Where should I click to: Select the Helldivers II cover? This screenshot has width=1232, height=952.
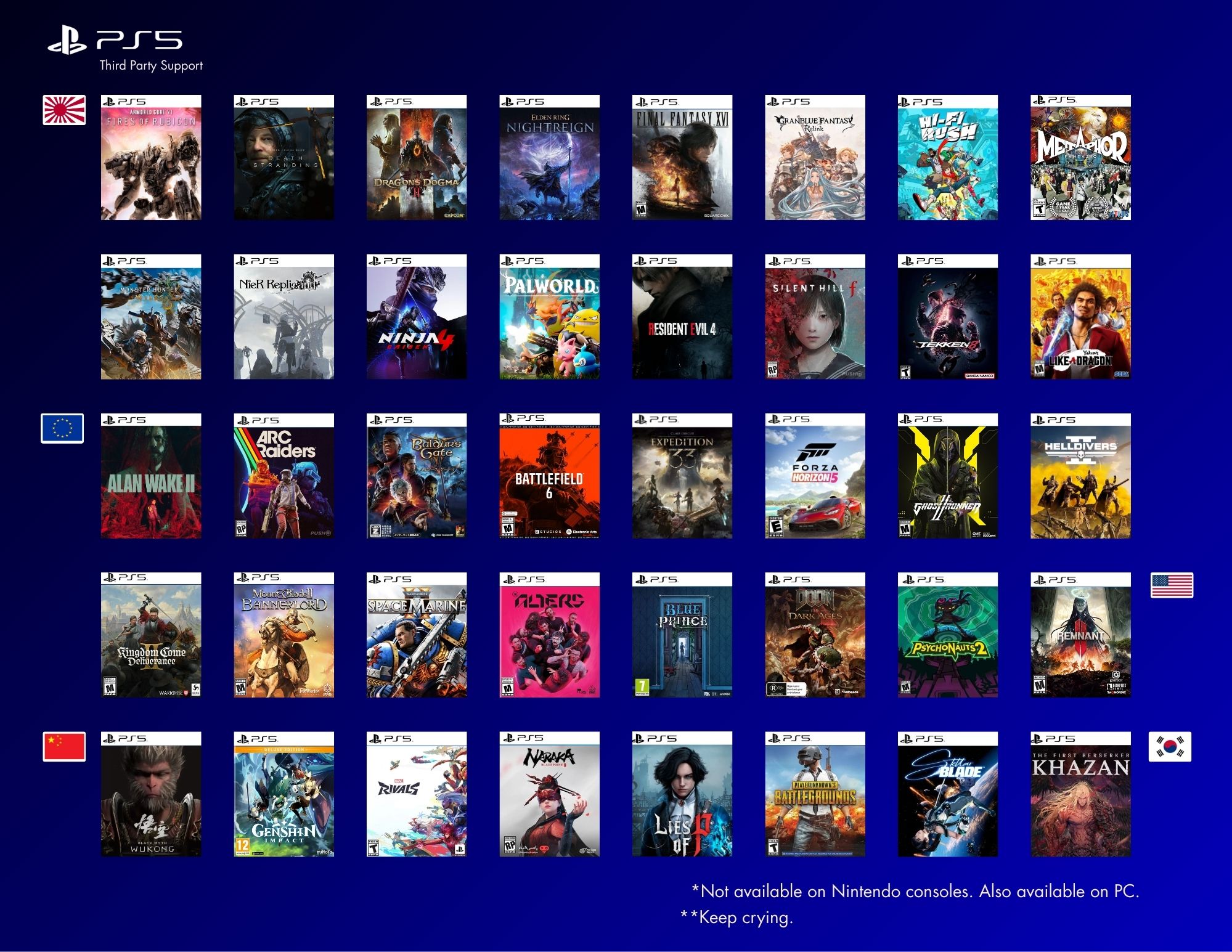tap(1080, 476)
